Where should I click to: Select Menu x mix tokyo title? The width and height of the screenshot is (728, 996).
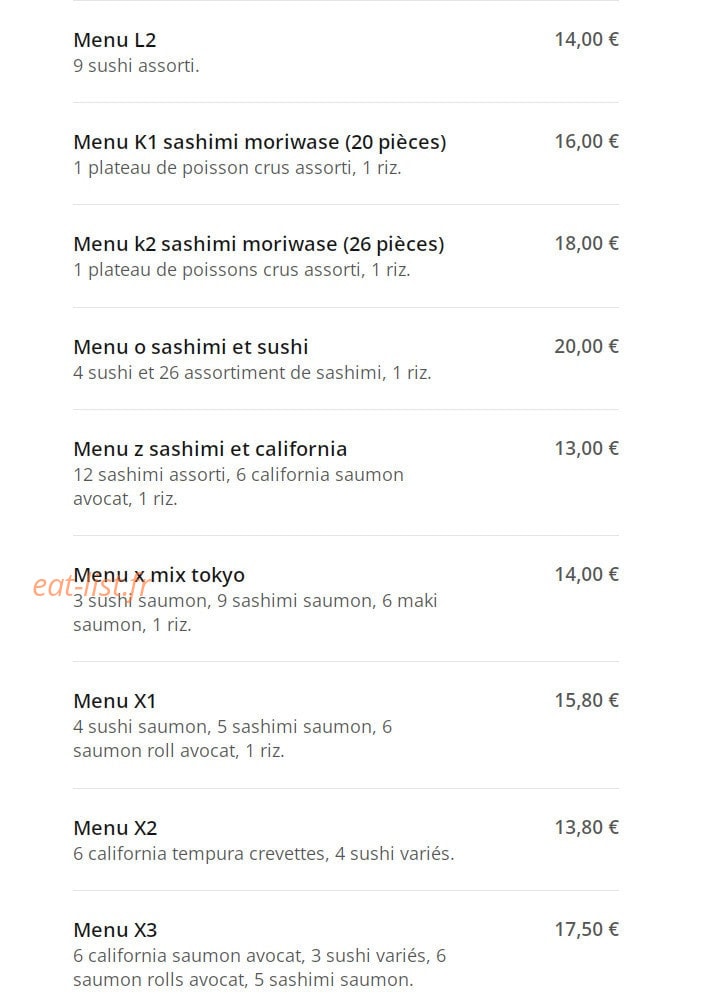[159, 575]
